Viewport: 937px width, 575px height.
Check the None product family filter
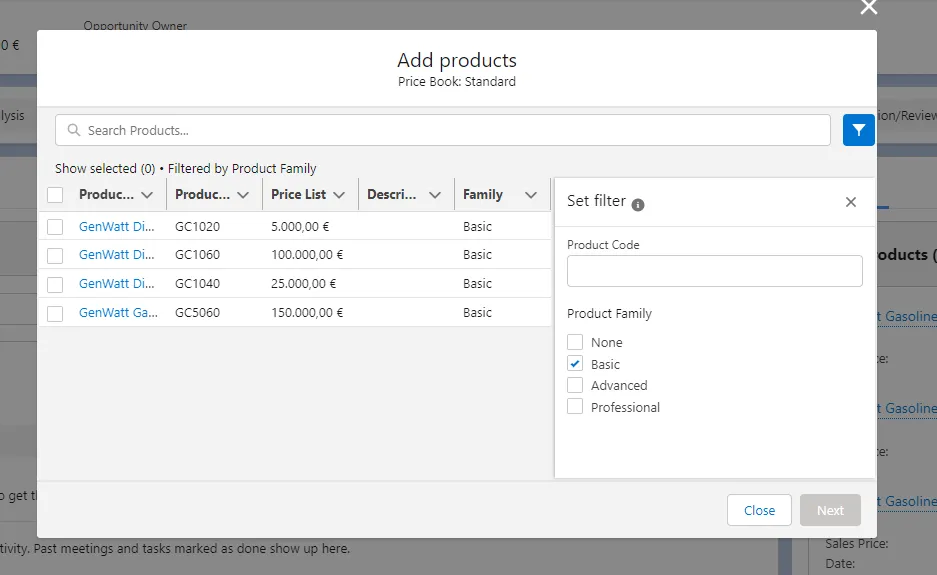575,342
